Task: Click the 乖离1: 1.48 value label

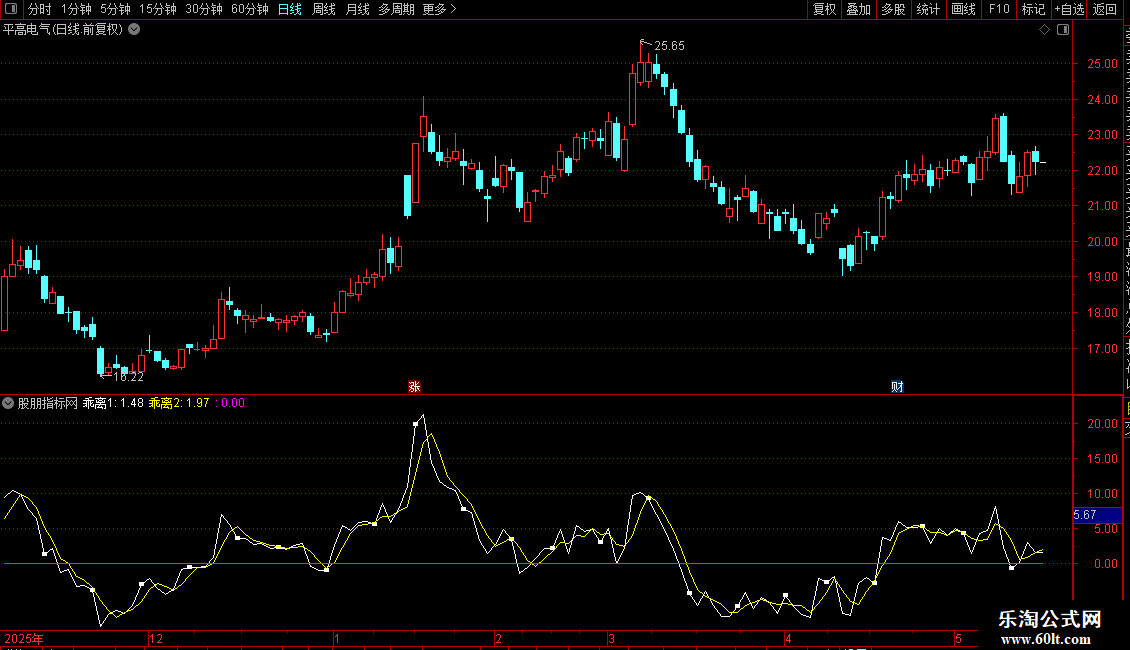Action: click(113, 403)
